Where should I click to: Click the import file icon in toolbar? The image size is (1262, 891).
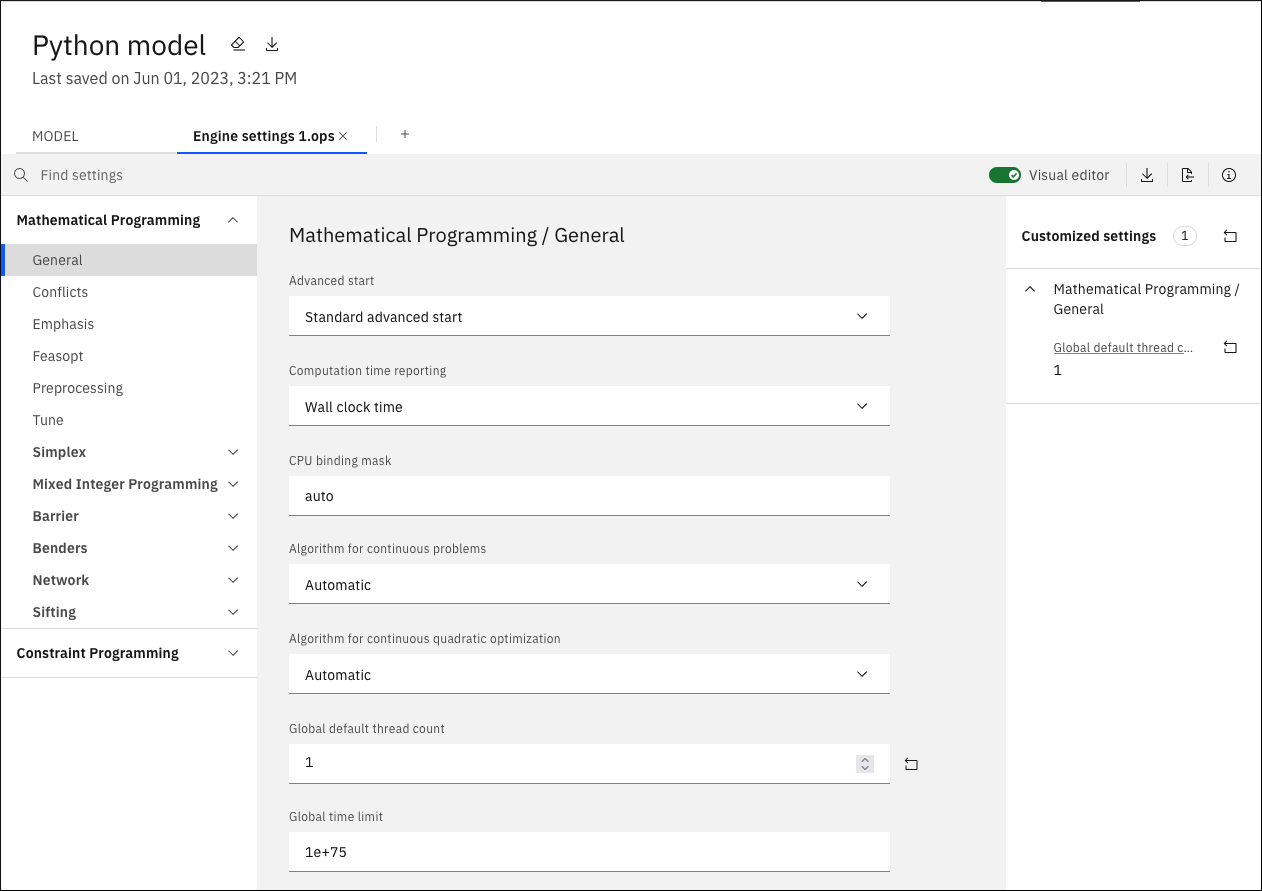click(1188, 175)
